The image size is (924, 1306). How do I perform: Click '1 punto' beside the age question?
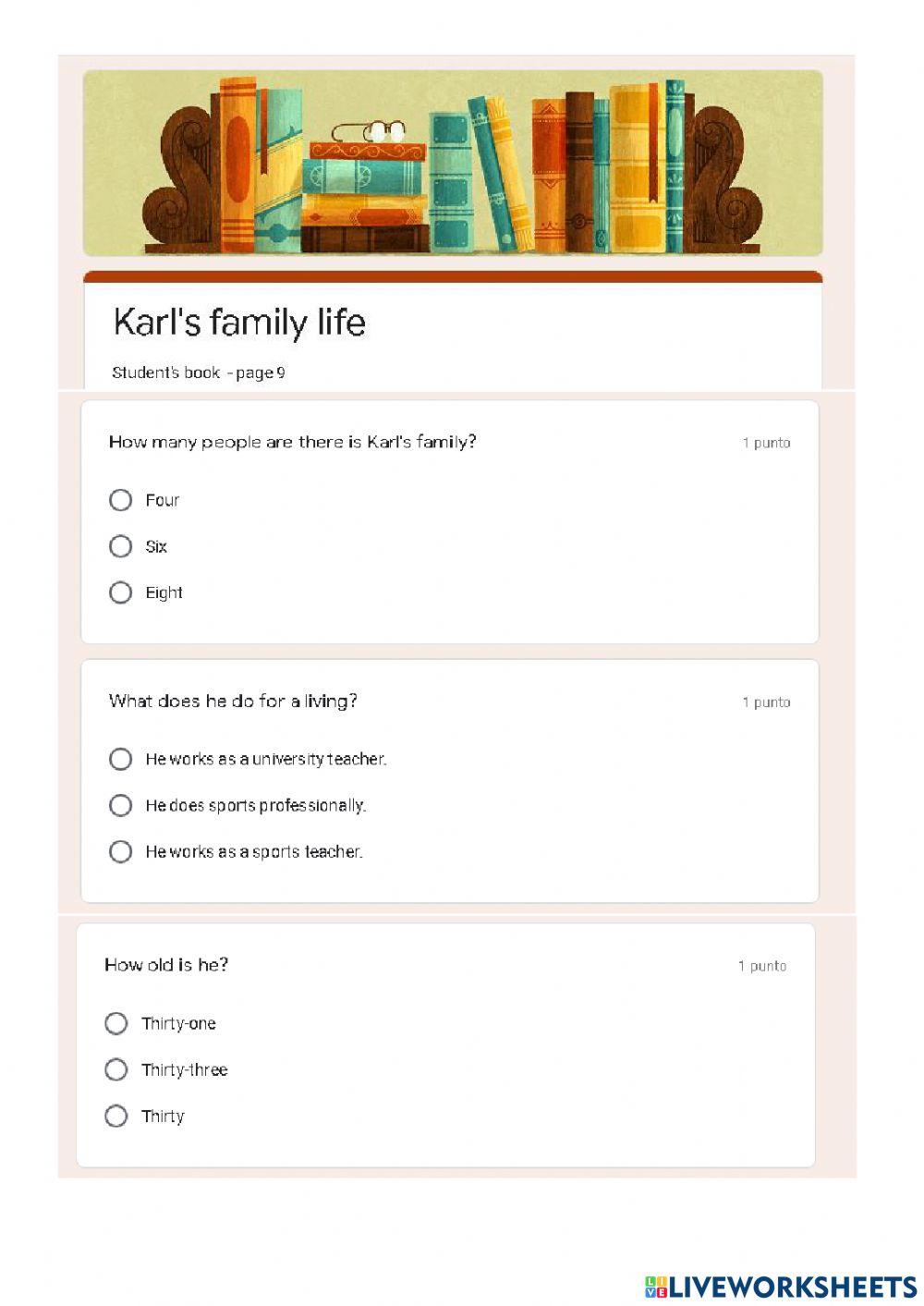[762, 966]
